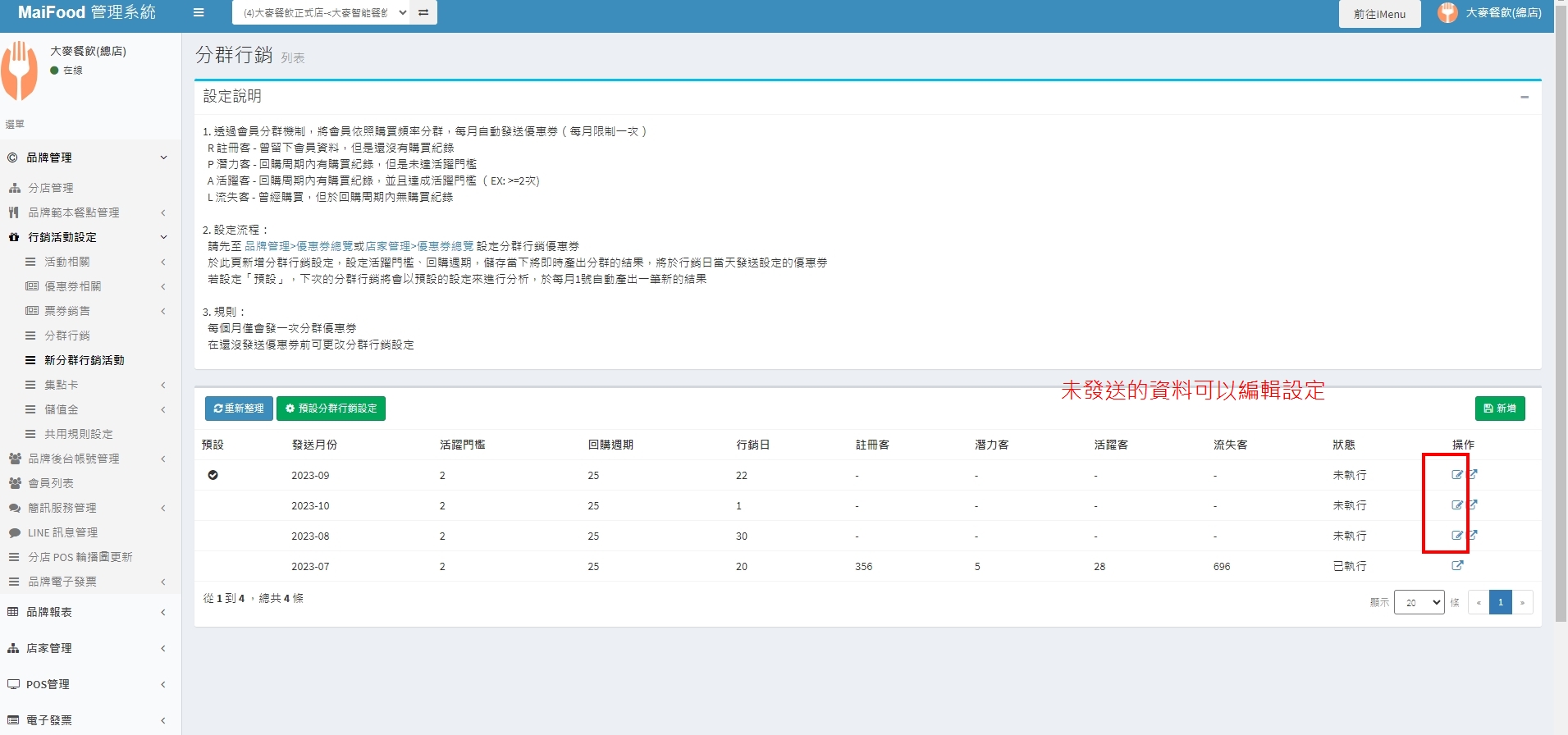This screenshot has height=735, width=1568.
Task: Select the default checkmark for 2023-09
Action: 213,475
